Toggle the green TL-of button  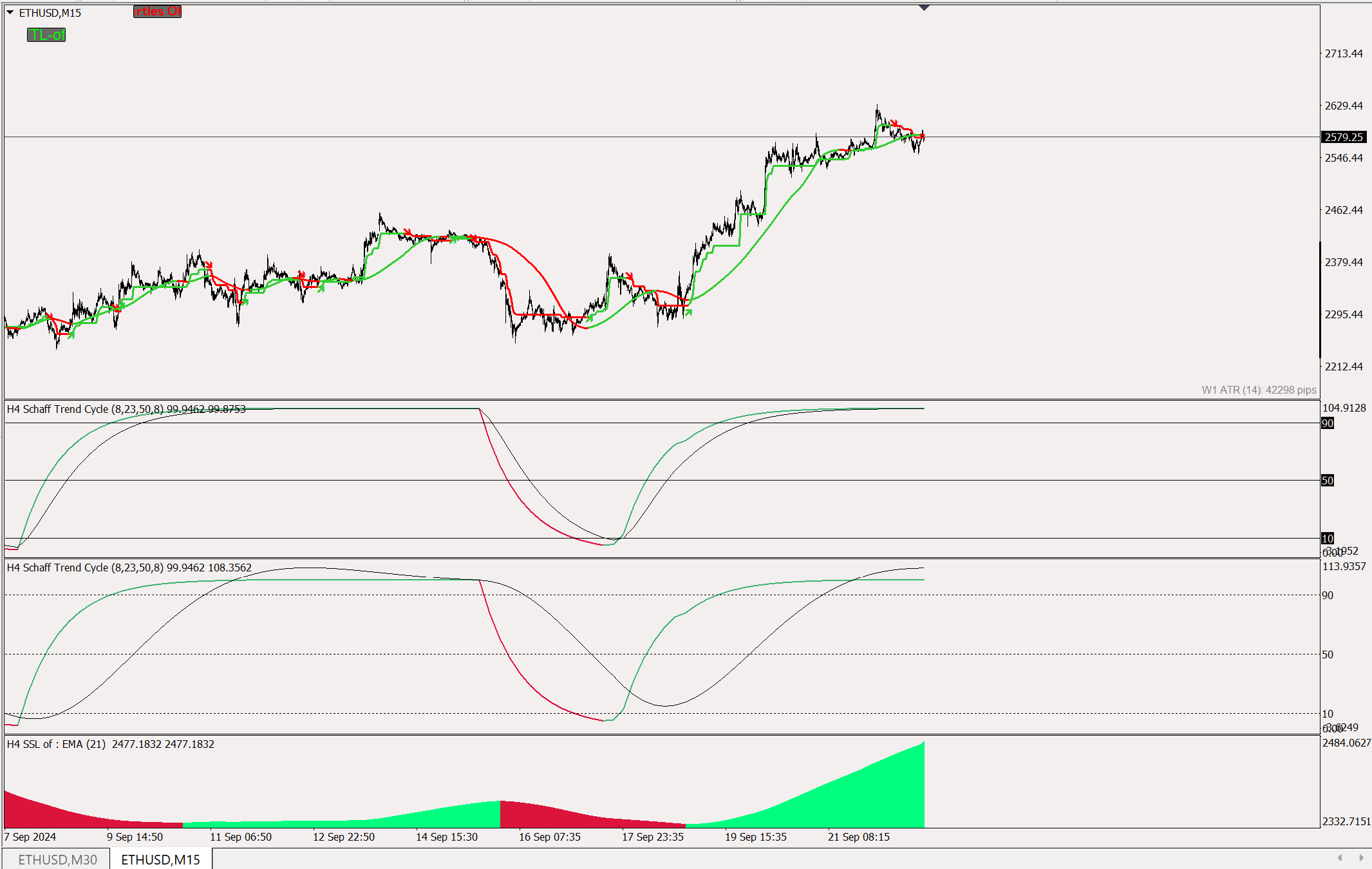pyautogui.click(x=46, y=35)
